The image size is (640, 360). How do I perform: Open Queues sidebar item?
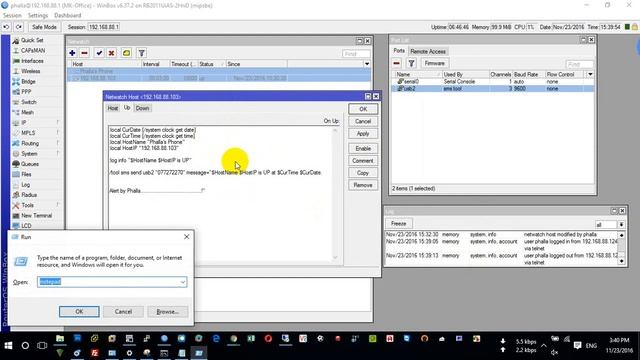coord(30,164)
